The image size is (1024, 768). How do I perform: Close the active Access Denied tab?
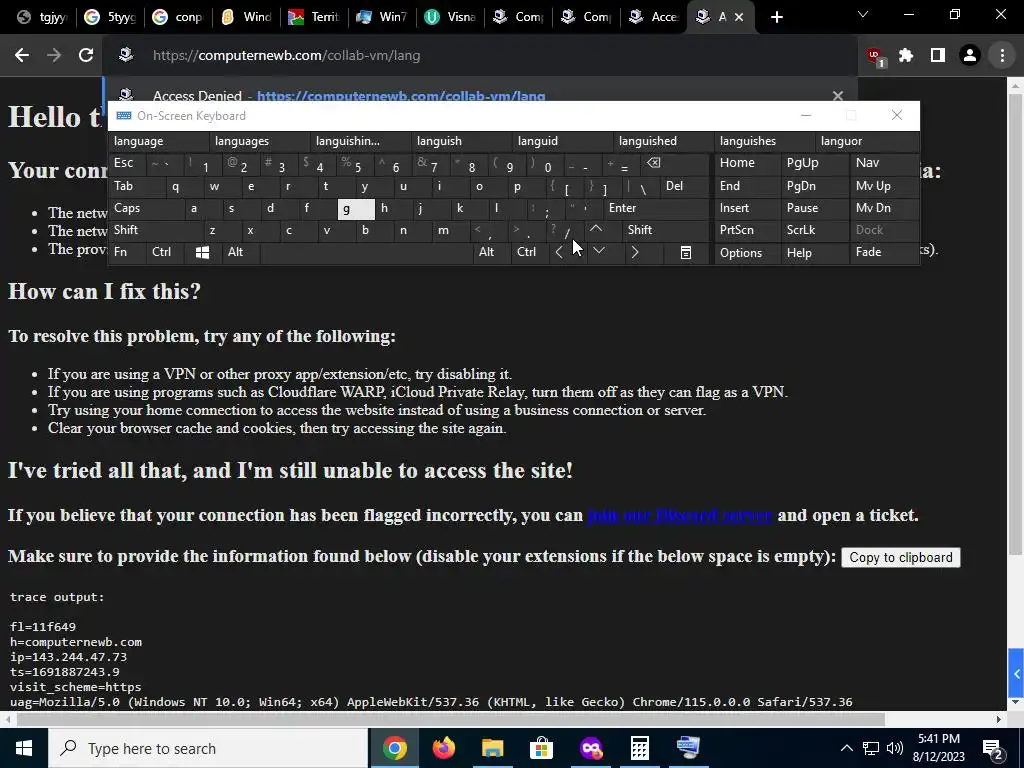(x=739, y=17)
